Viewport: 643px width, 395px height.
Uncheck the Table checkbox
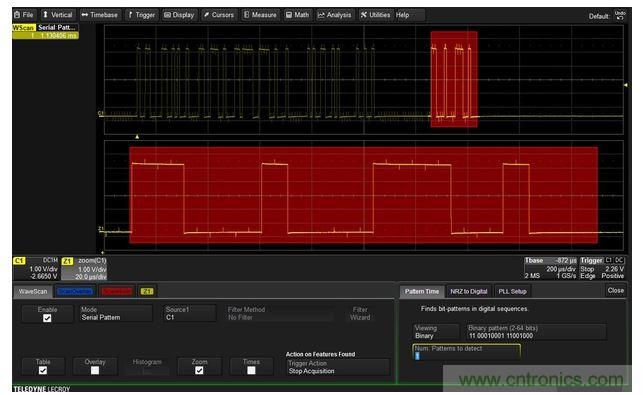click(43, 370)
